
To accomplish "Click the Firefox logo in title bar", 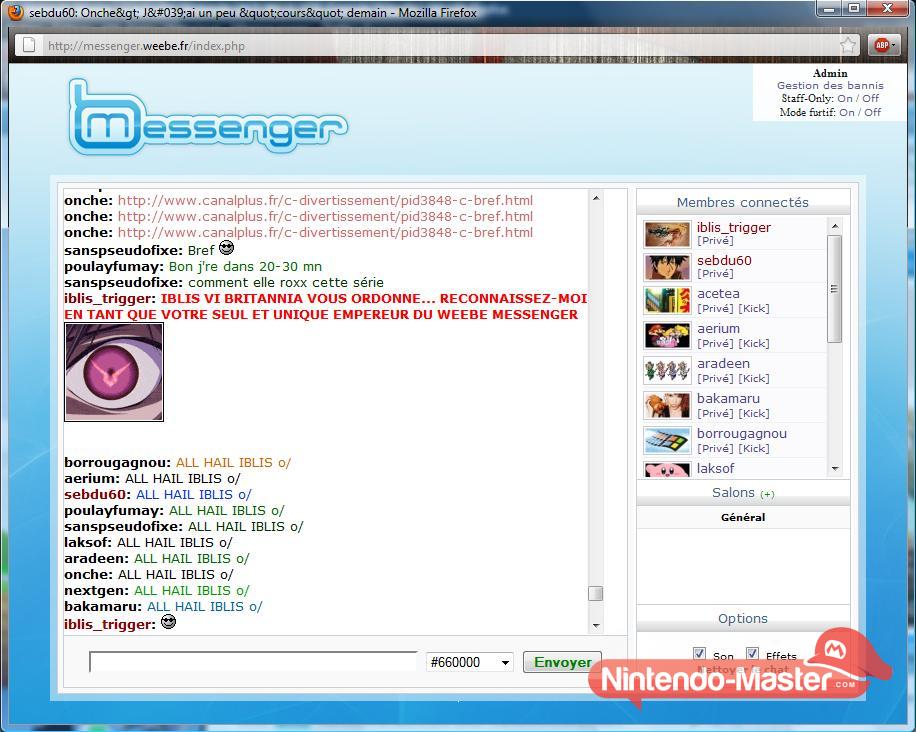I will tap(15, 12).
